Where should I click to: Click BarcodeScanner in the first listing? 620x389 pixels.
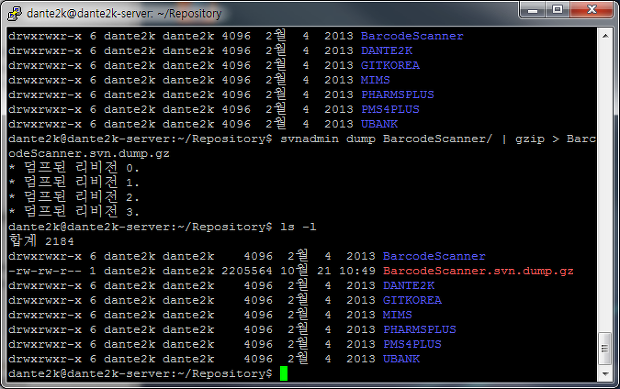tap(412, 36)
